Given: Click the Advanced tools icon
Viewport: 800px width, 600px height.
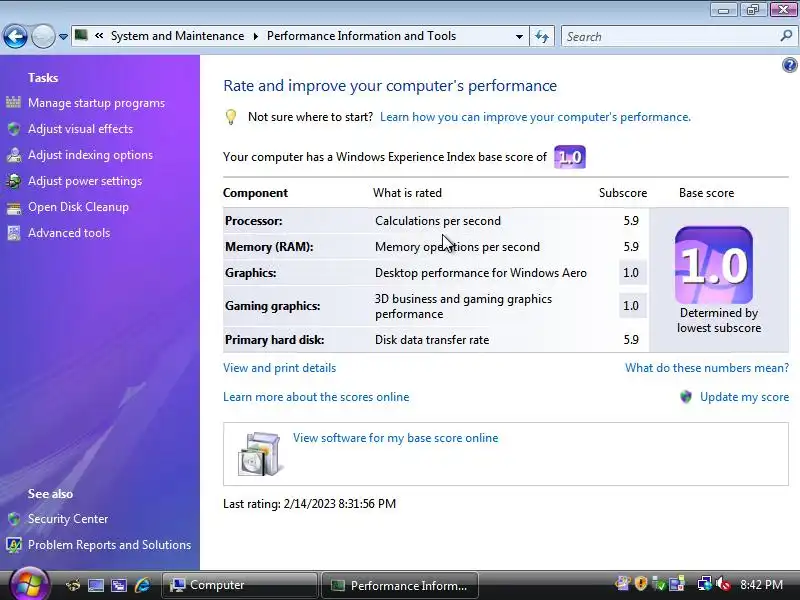Looking at the screenshot, I should (x=14, y=233).
